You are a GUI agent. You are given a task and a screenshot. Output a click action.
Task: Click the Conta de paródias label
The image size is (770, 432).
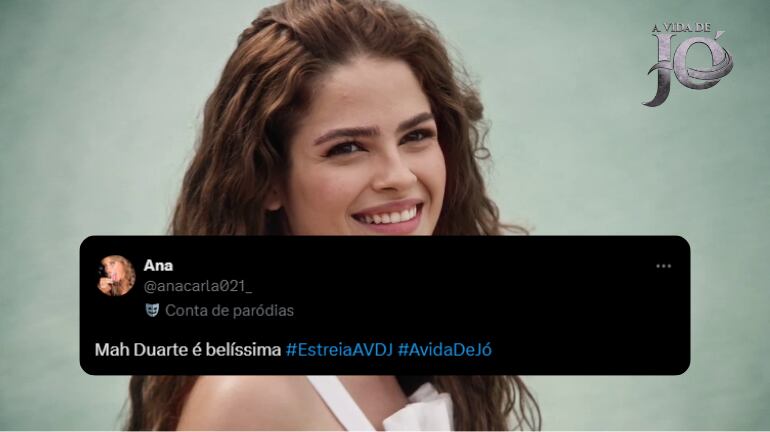pyautogui.click(x=229, y=311)
